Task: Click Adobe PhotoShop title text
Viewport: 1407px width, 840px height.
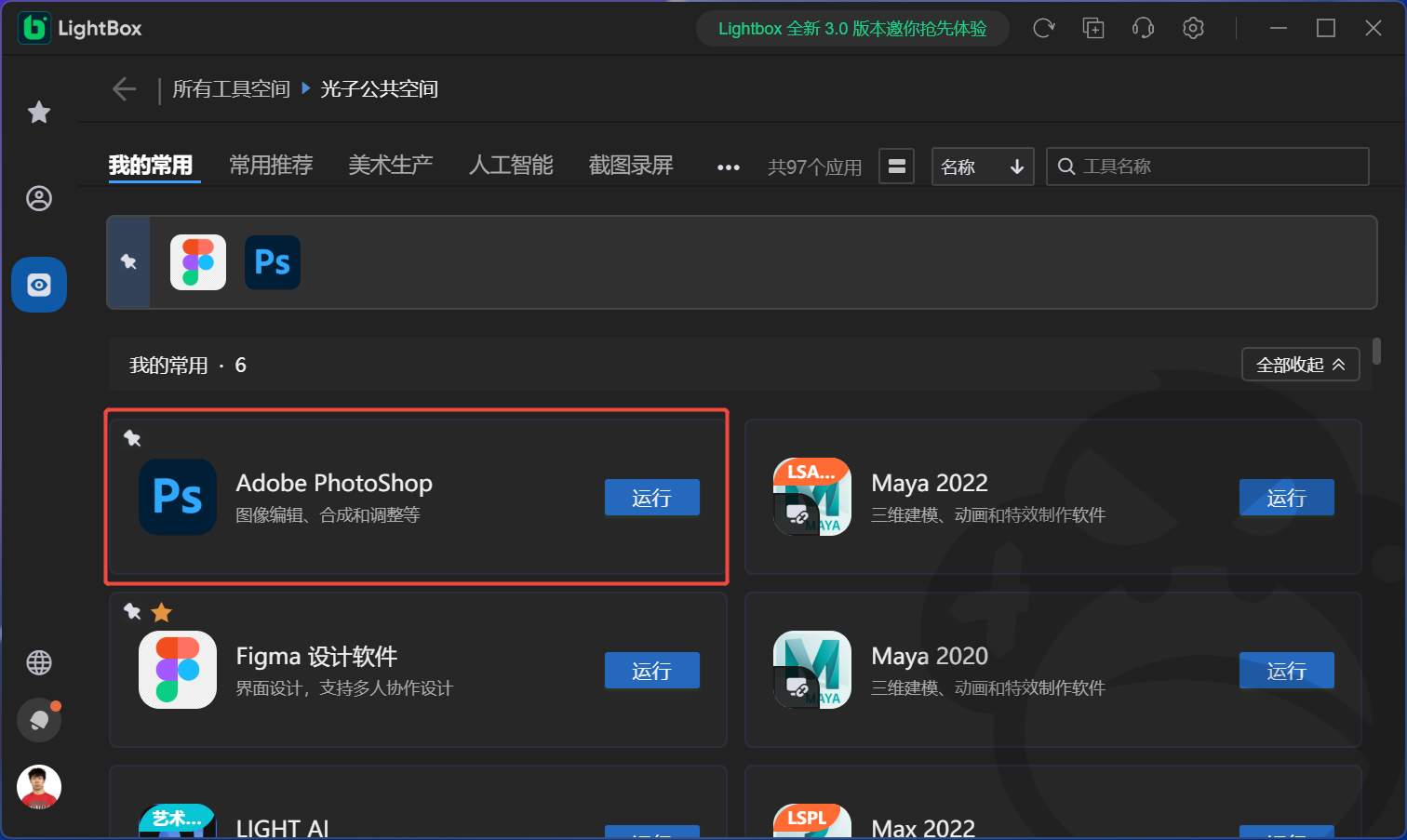Action: point(334,483)
